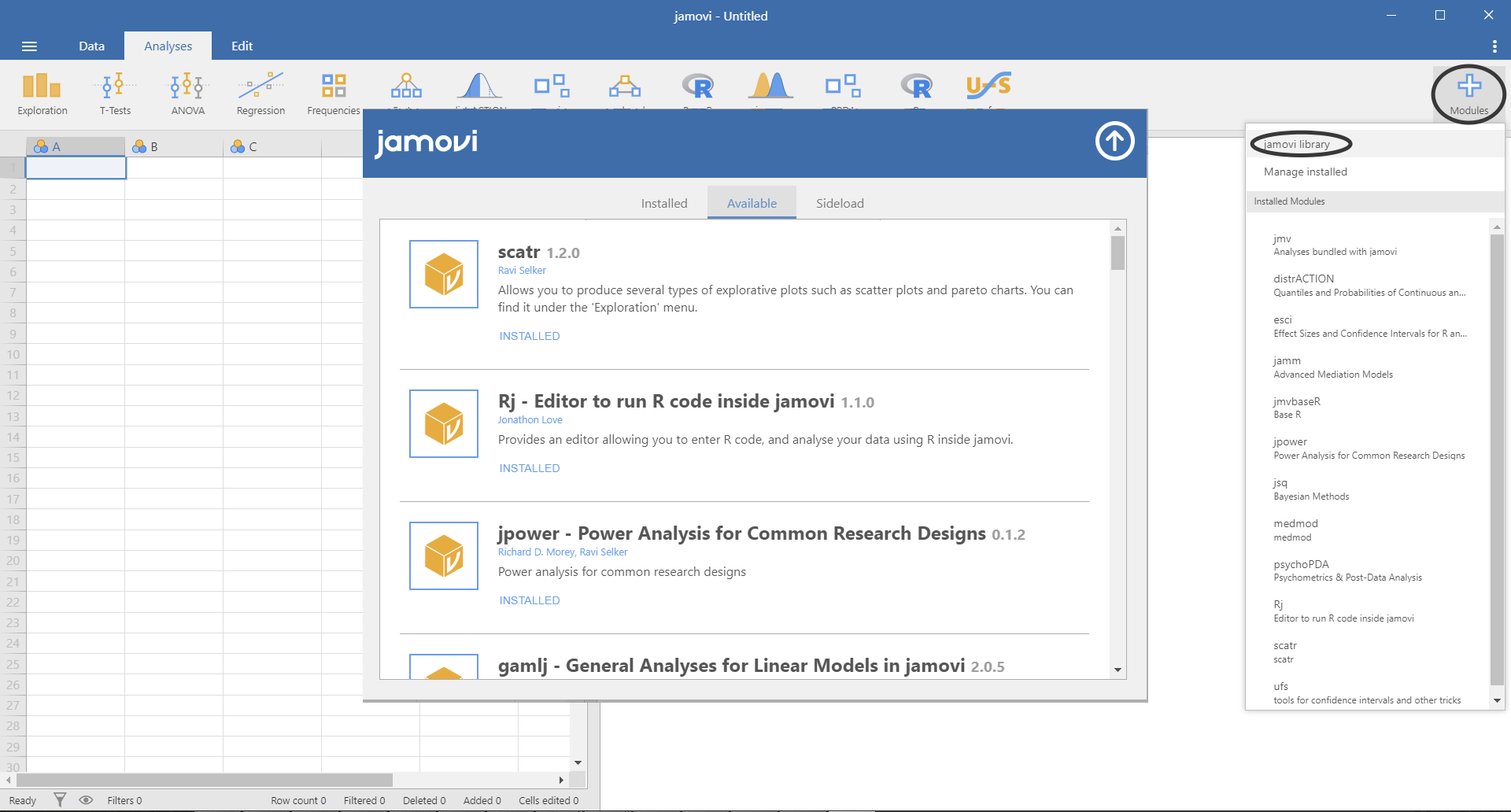
Task: Close the library with the up-arrow icon
Action: [1114, 142]
